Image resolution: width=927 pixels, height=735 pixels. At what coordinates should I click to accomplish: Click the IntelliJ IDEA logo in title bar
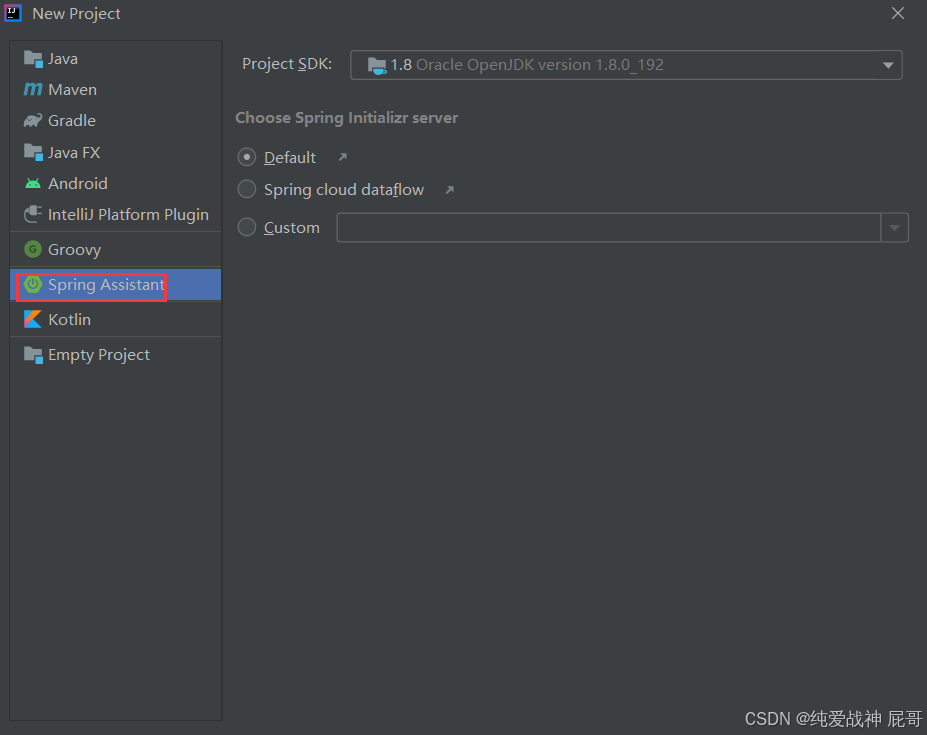pos(13,12)
